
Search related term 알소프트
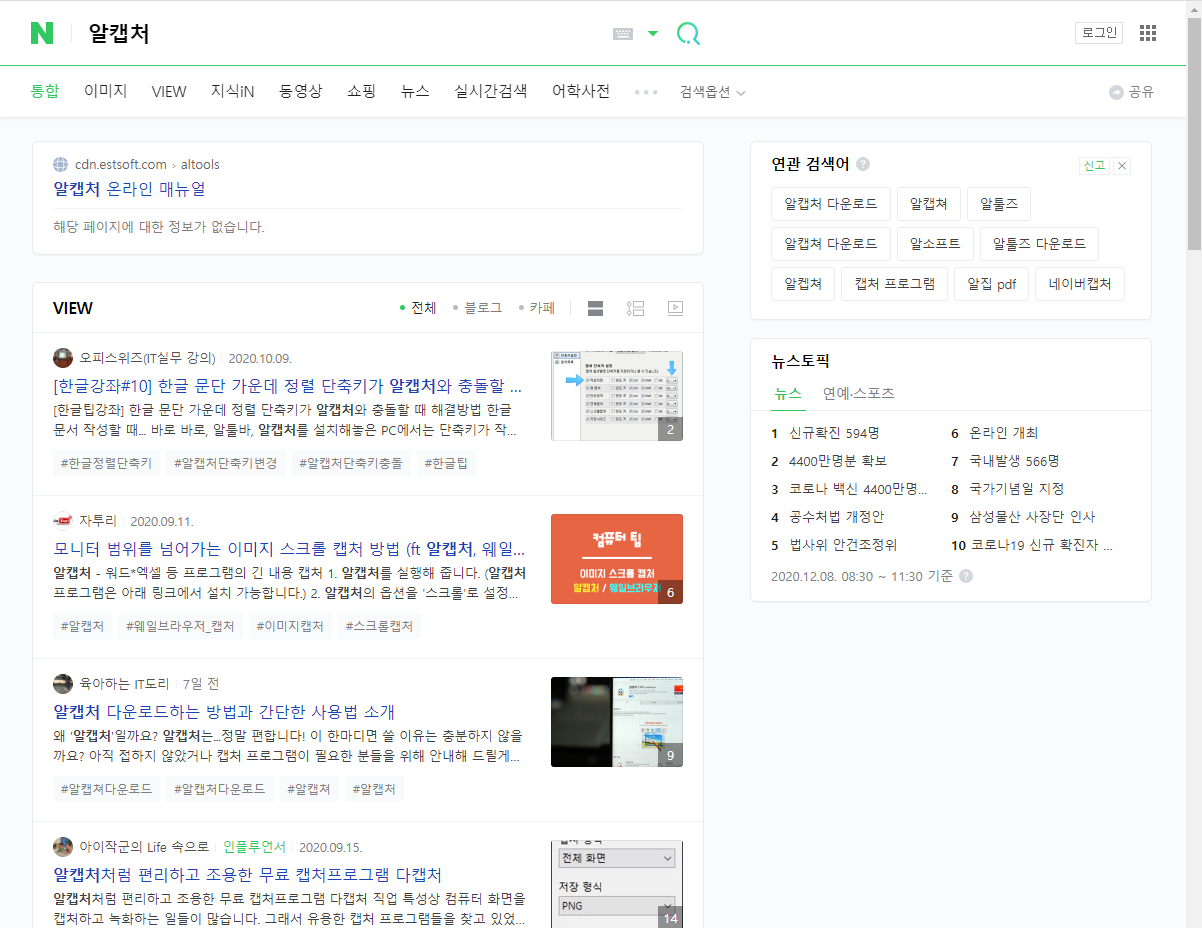pyautogui.click(x=935, y=244)
